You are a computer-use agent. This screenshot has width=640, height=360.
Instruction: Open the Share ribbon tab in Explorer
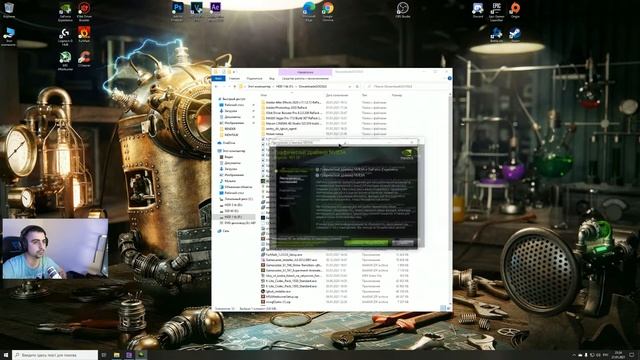pyautogui.click(x=254, y=78)
